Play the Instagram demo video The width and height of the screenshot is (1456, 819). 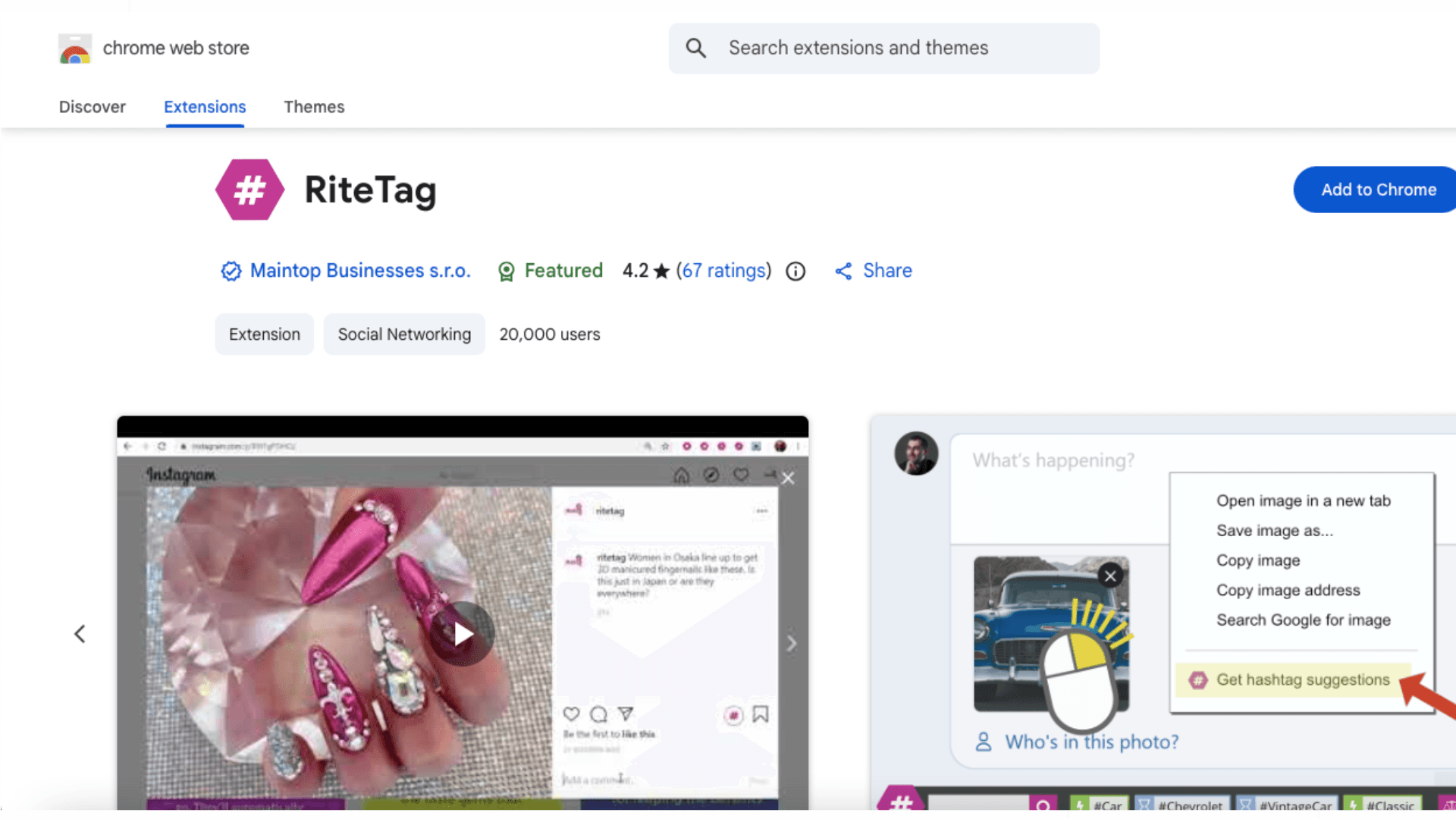pyautogui.click(x=463, y=634)
